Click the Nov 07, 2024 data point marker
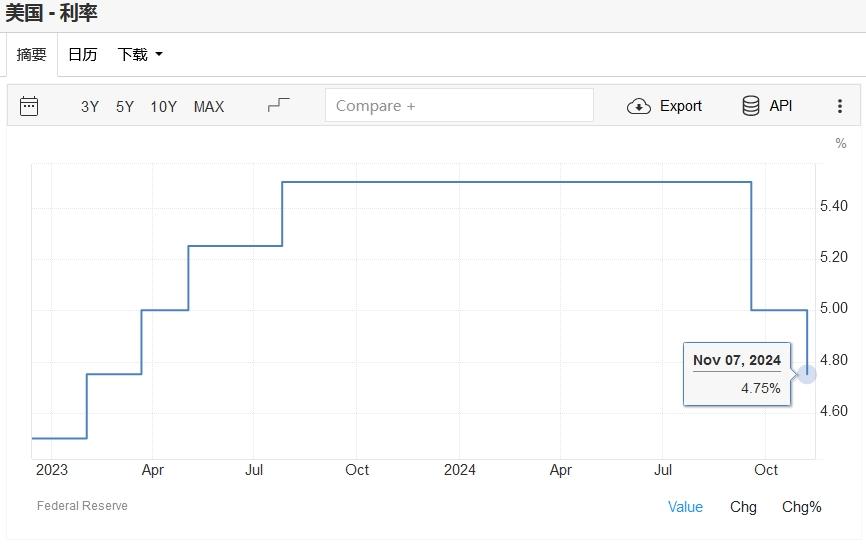 point(807,374)
